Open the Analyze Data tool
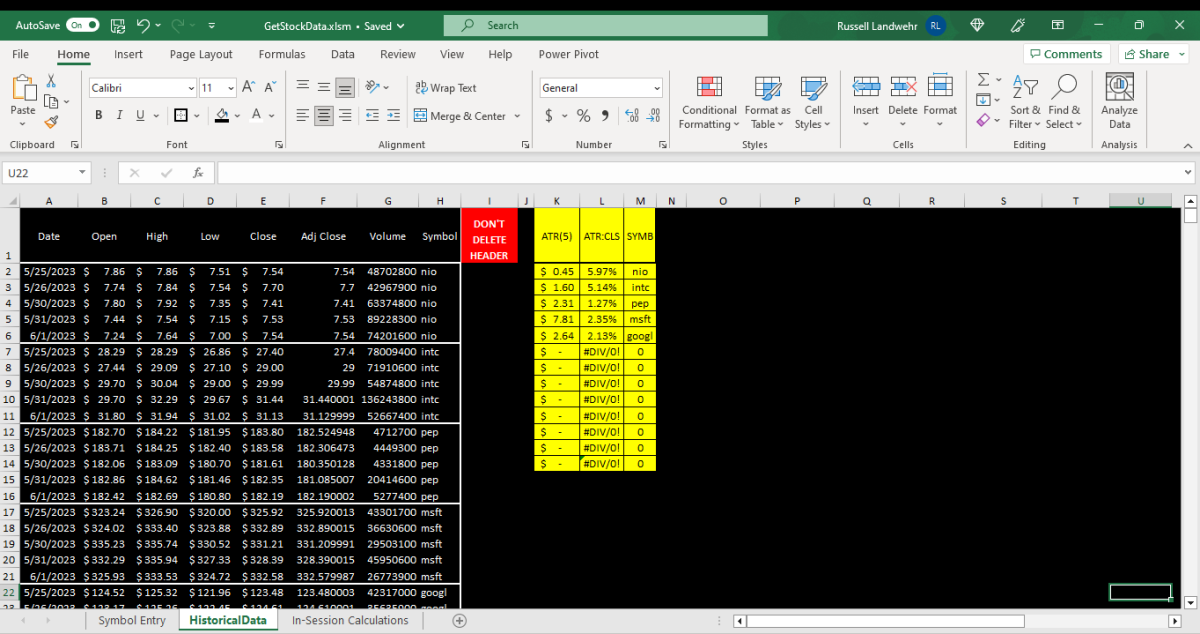This screenshot has height=634, width=1200. (x=1119, y=102)
